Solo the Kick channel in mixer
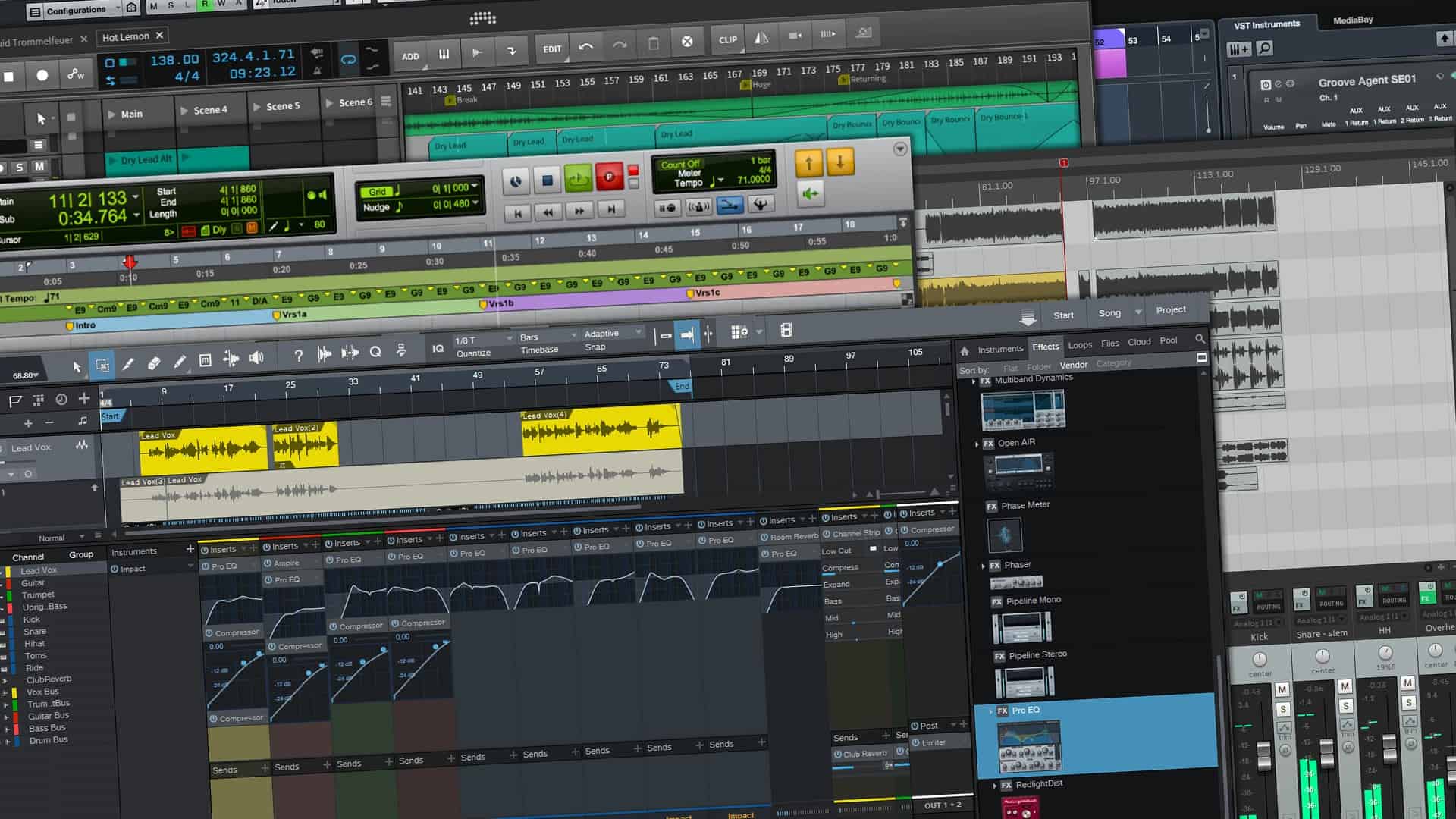1456x819 pixels. tap(1283, 710)
